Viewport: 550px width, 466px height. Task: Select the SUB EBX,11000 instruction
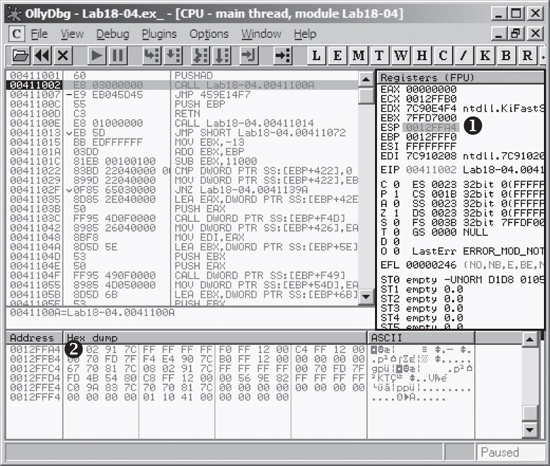pyautogui.click(x=216, y=161)
